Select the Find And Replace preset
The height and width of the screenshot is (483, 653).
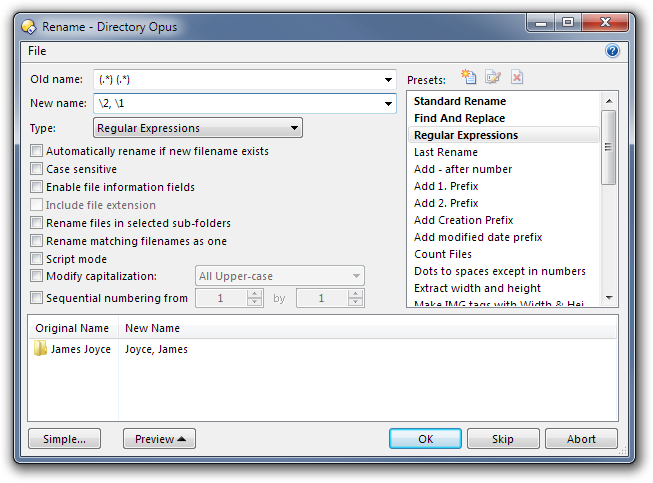pos(459,118)
